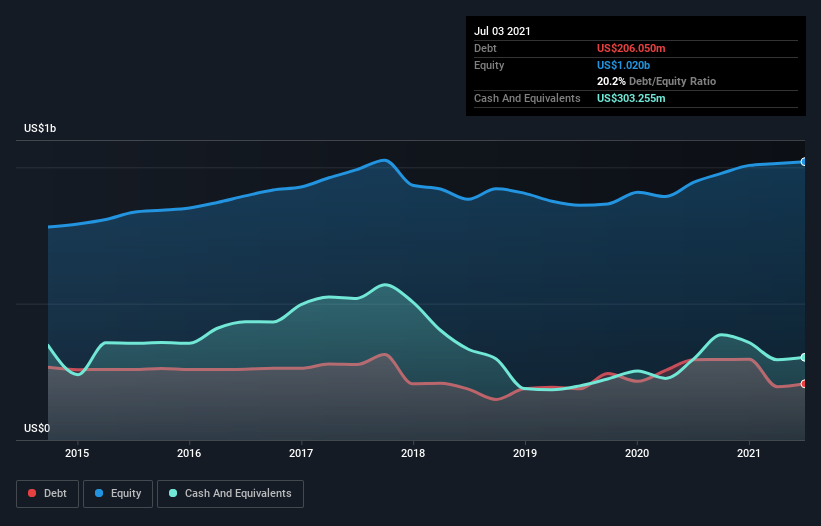Click the 2016 axis label
This screenshot has height=526, width=821.
coord(189,453)
